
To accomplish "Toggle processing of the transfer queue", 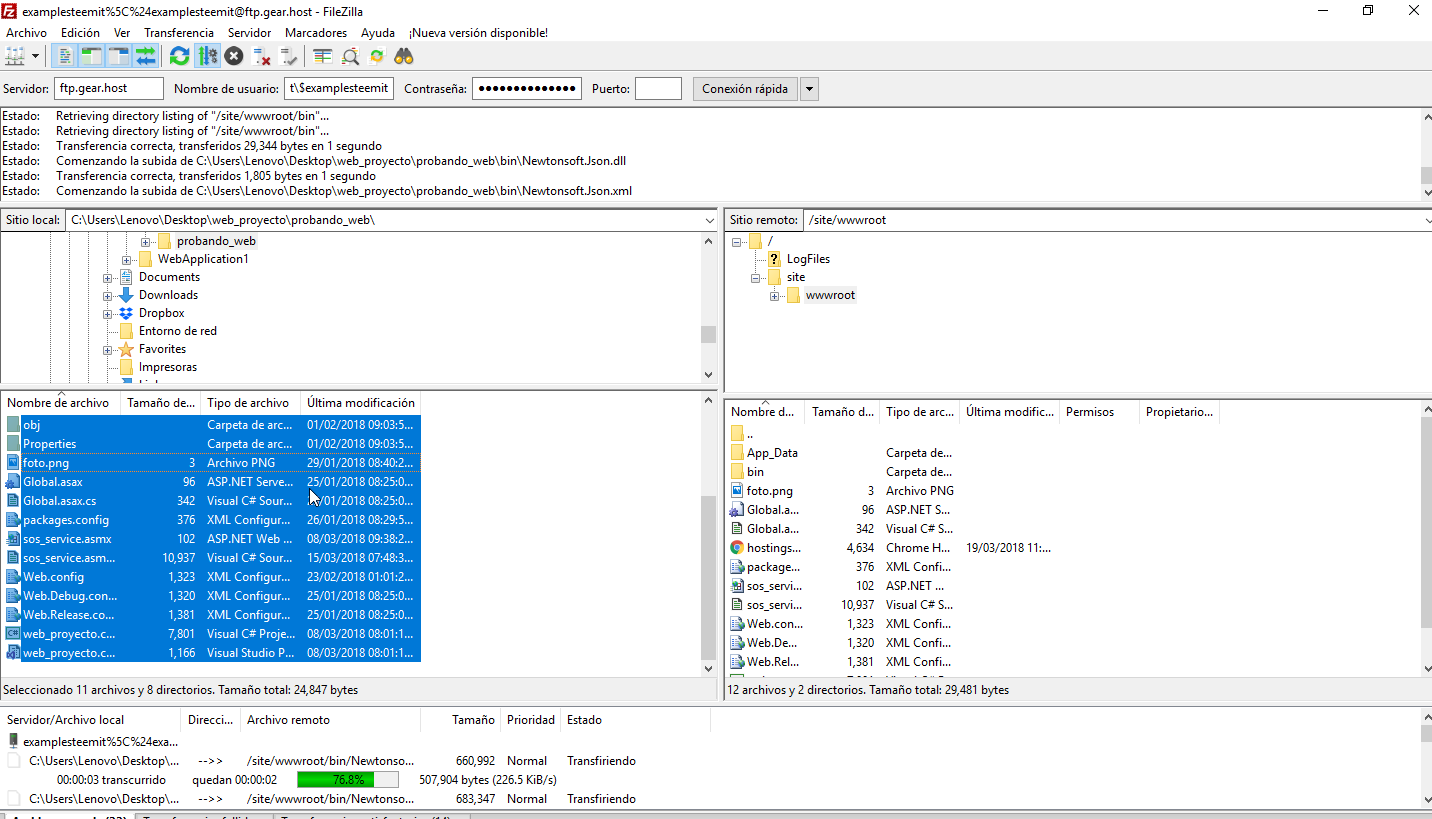I will [x=208, y=56].
